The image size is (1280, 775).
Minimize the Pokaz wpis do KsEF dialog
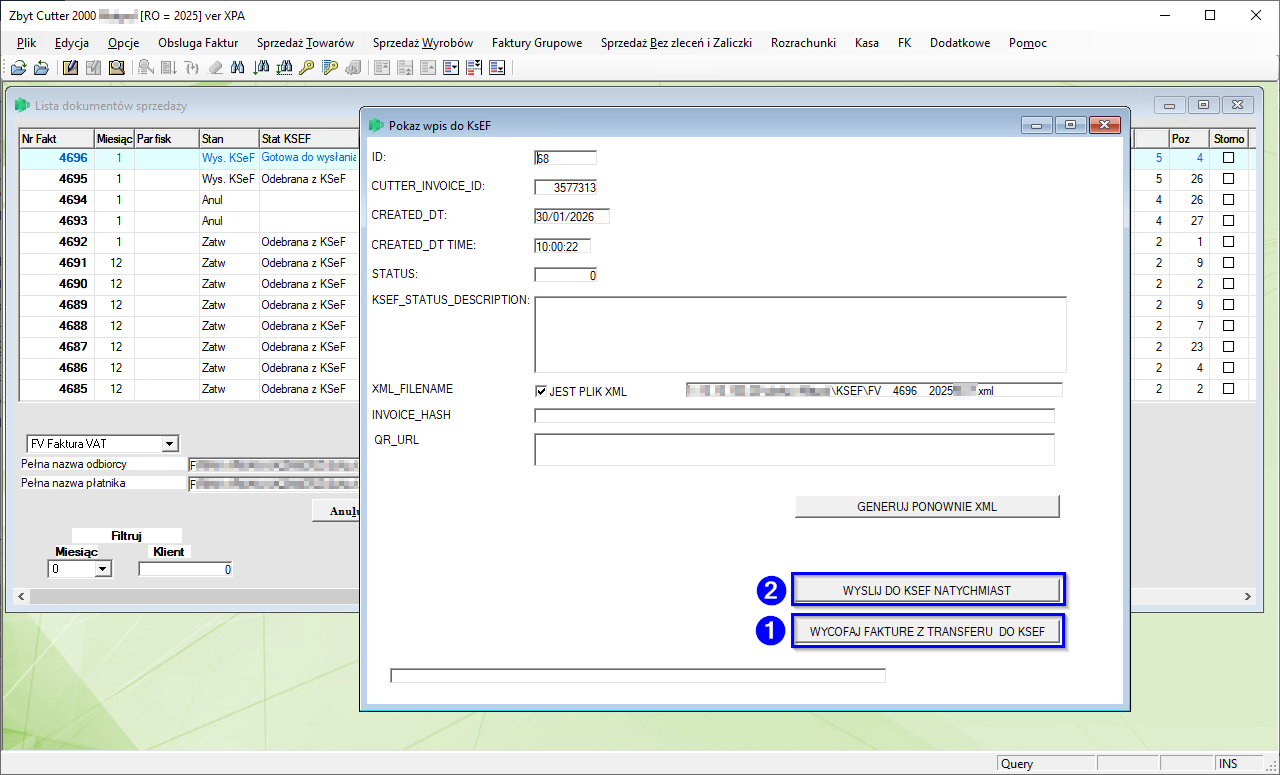(1037, 125)
